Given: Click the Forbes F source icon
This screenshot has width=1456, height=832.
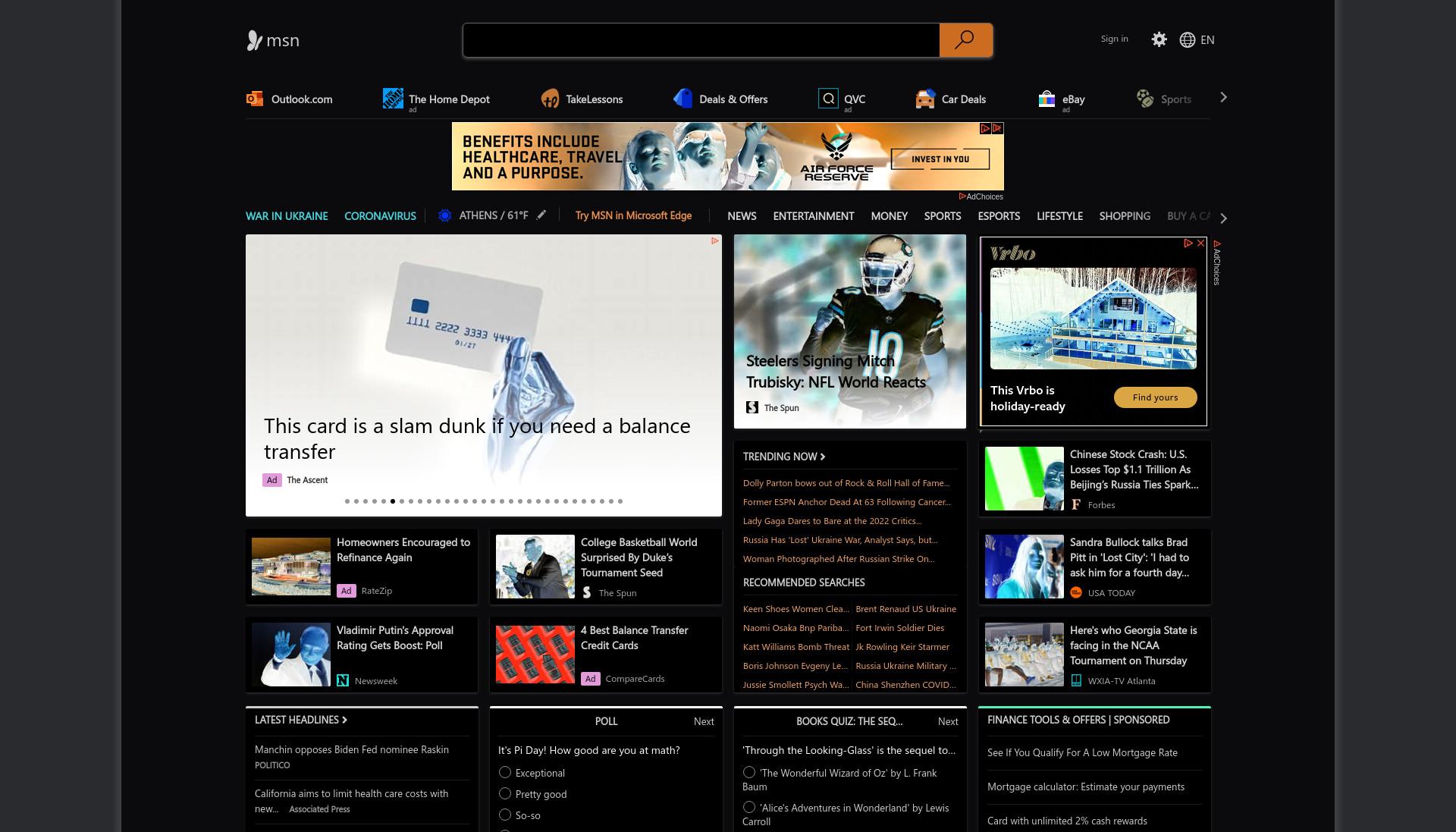Looking at the screenshot, I should click(1076, 504).
